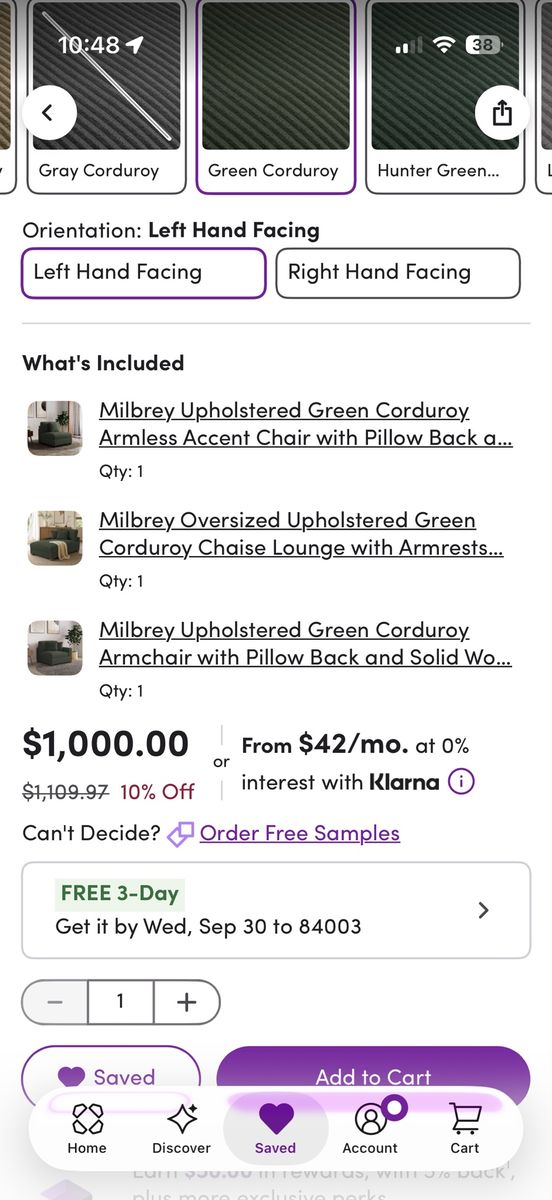Tap Add to Cart button

coord(373,1076)
